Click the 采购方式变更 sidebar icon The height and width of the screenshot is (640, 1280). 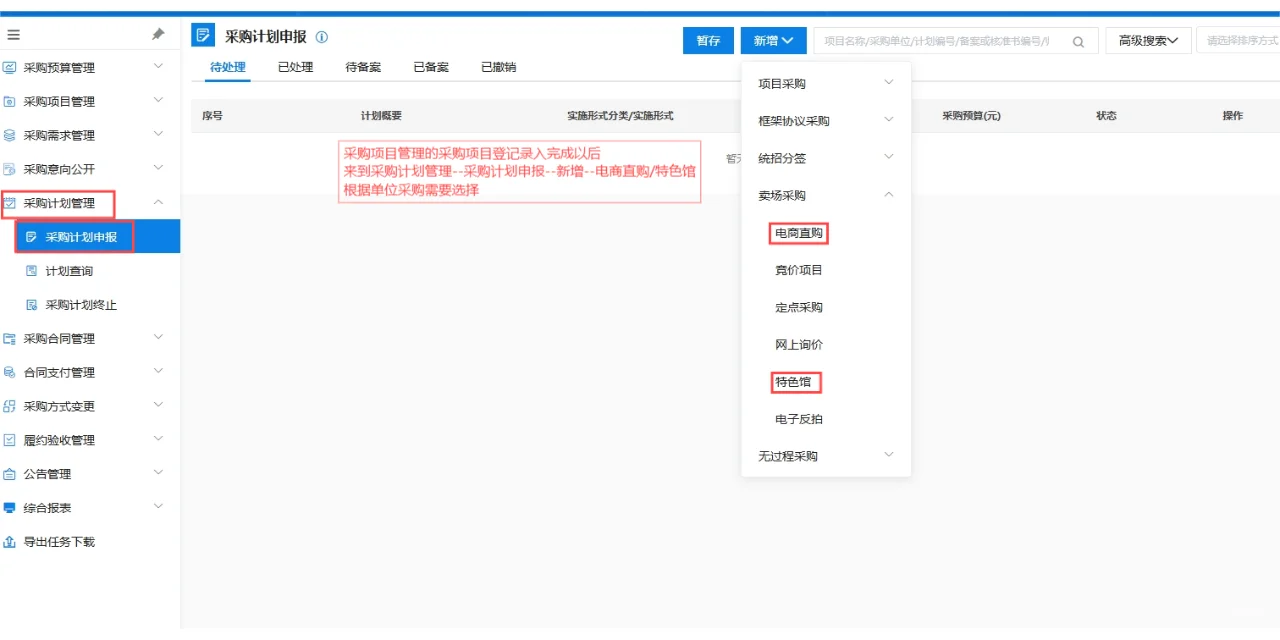click(10, 406)
